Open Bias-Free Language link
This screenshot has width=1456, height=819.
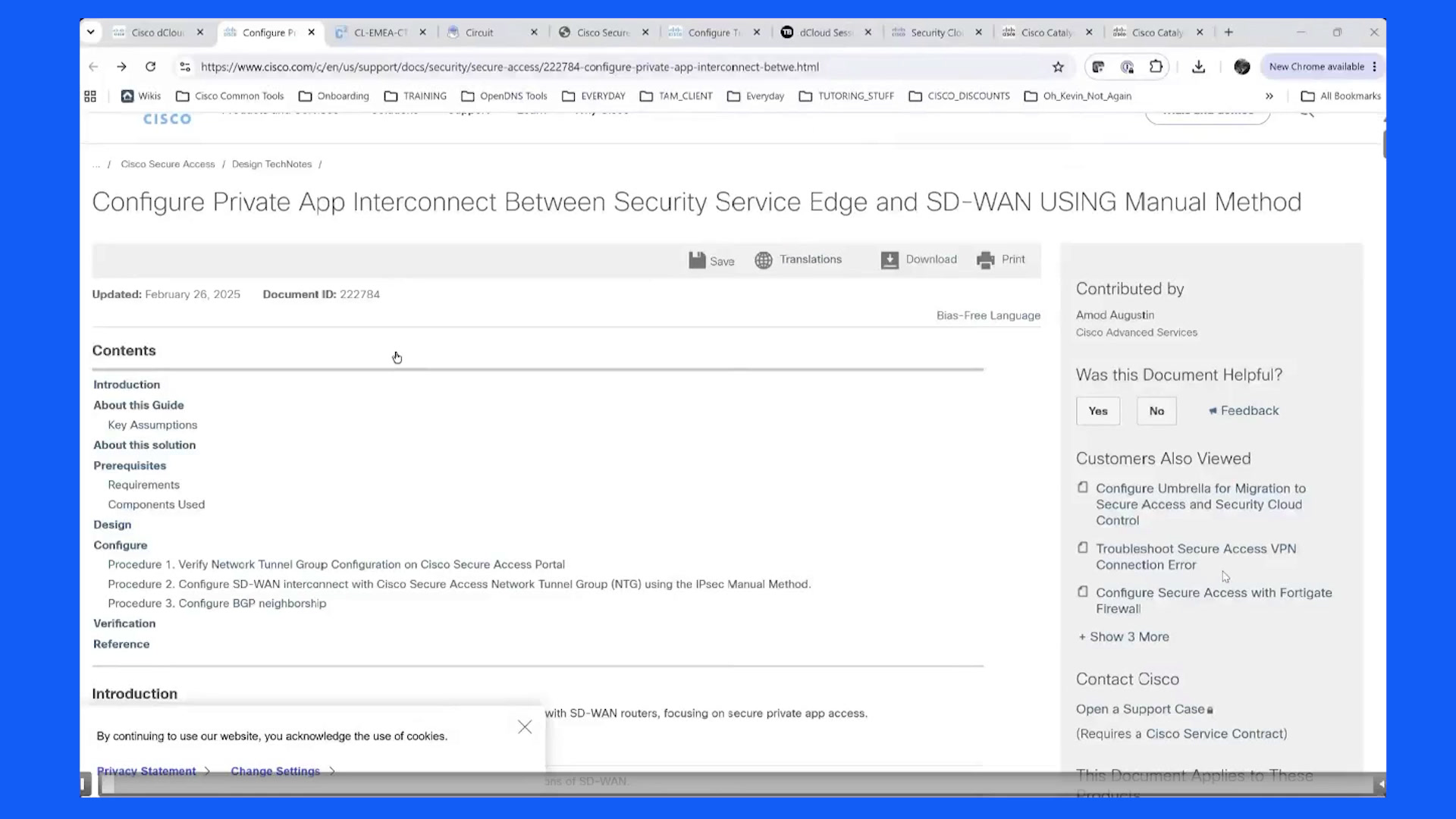point(988,315)
